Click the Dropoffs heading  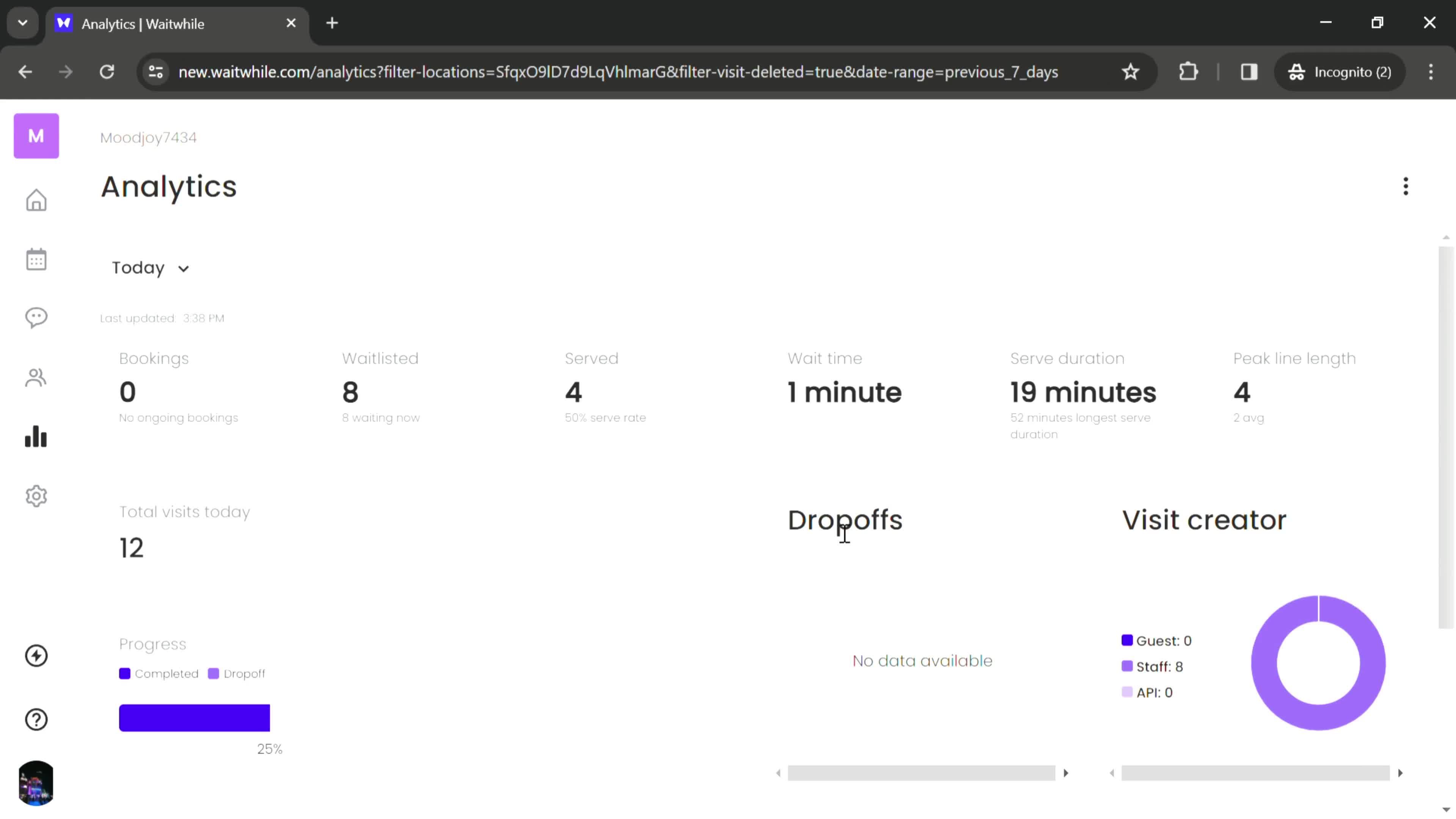click(x=845, y=520)
